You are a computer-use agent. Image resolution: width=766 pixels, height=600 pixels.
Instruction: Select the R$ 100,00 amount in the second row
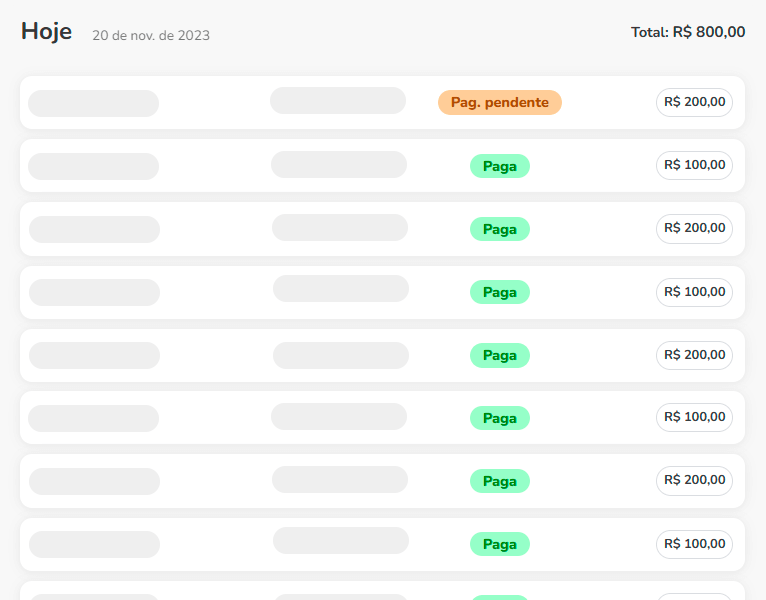[x=694, y=165]
